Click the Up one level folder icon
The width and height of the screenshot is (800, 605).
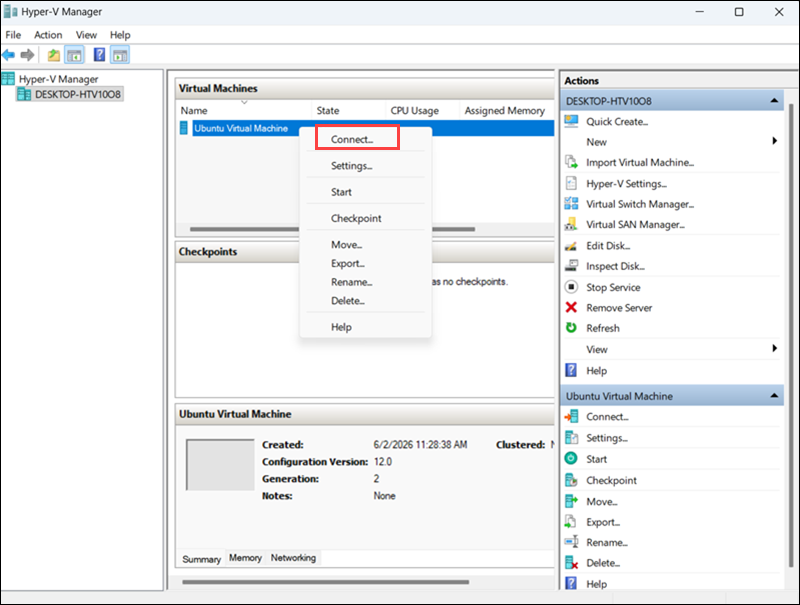(x=54, y=55)
